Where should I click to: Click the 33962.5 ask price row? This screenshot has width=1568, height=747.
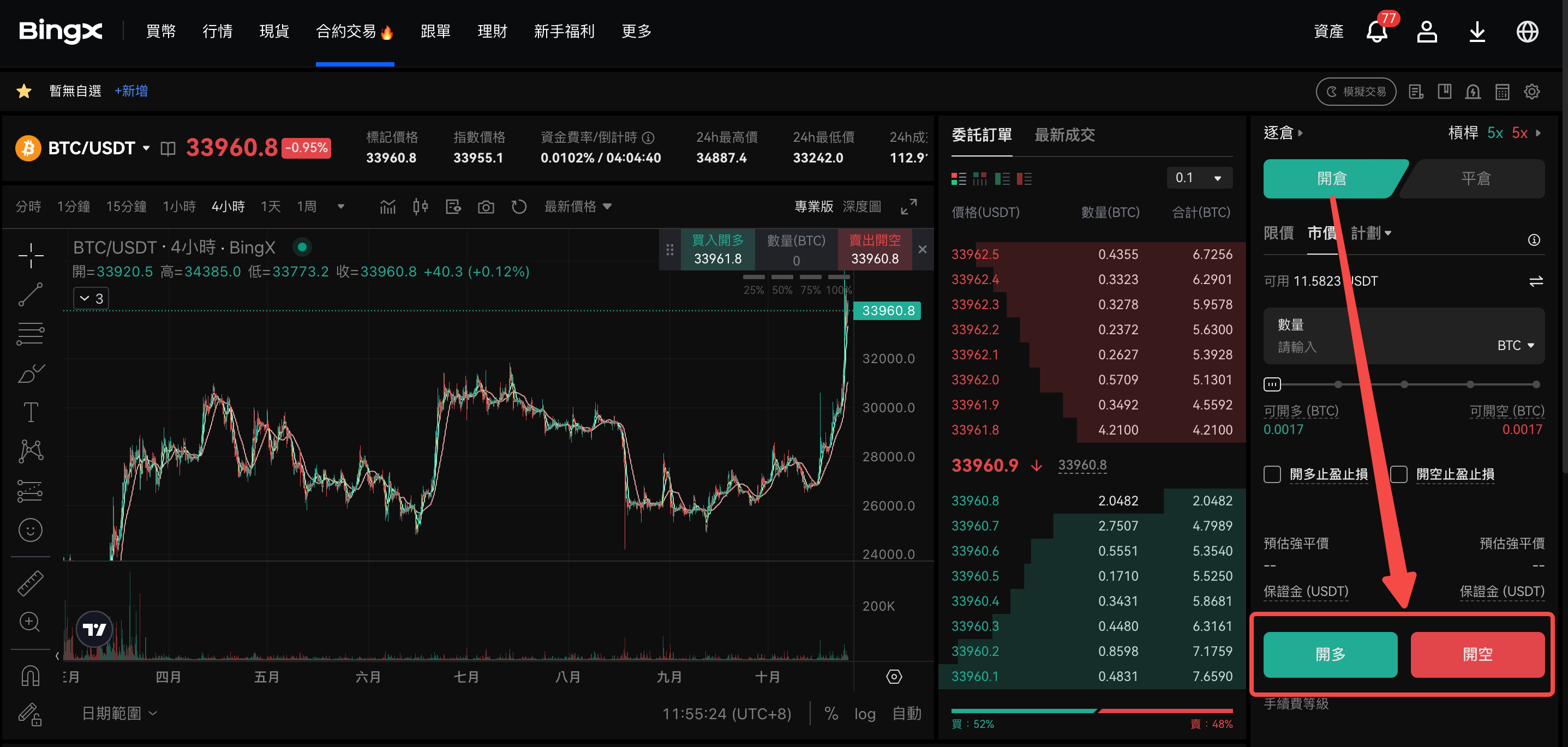1091,254
